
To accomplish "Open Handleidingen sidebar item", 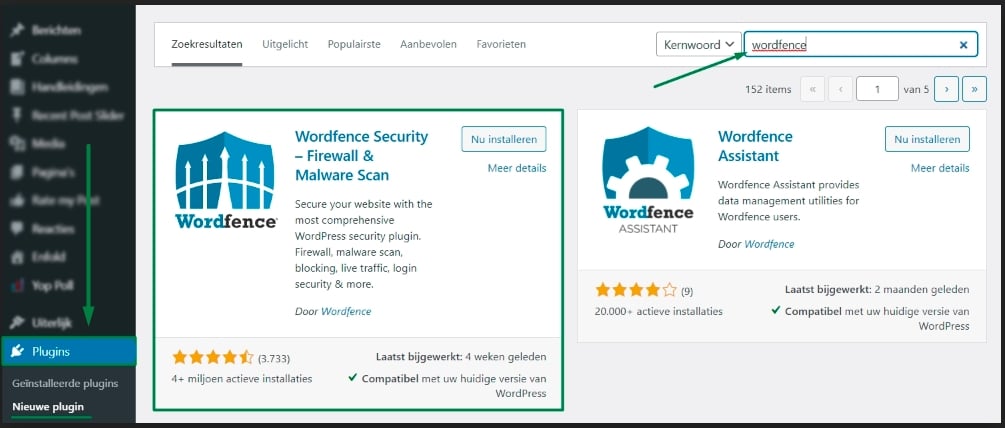I will [x=69, y=86].
